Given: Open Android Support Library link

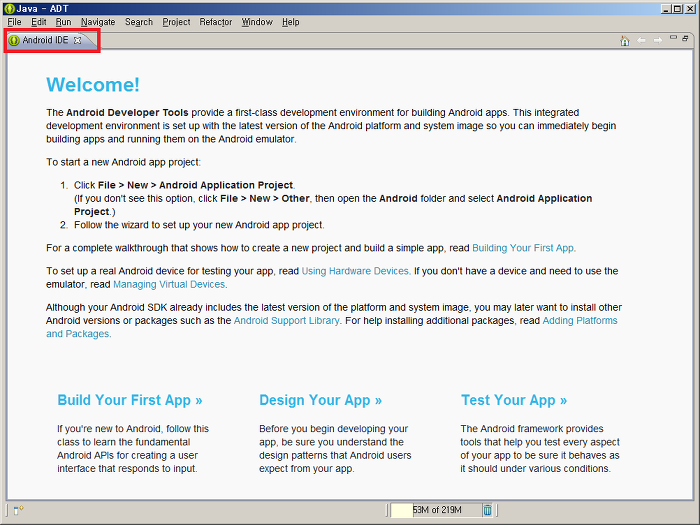Looking at the screenshot, I should (287, 321).
